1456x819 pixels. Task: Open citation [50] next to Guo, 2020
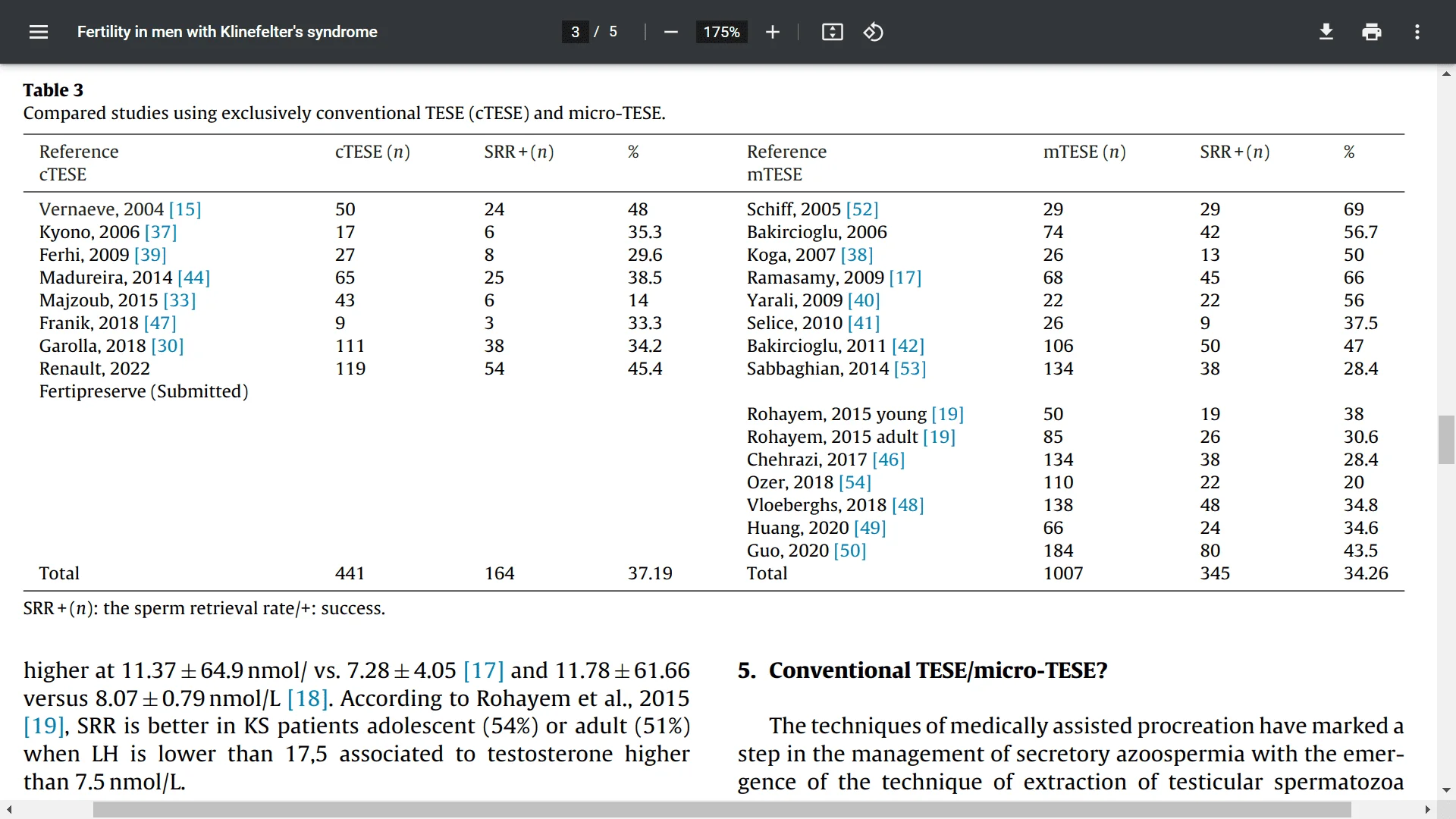coord(850,551)
